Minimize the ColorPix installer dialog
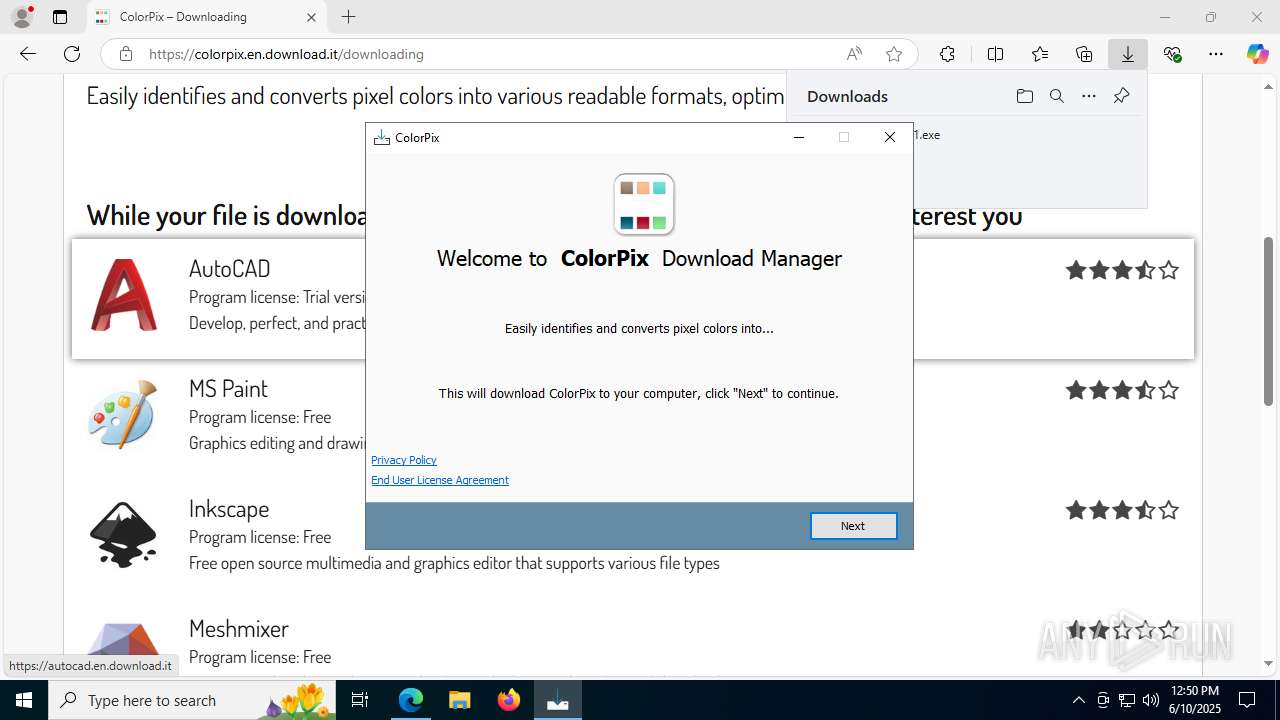 pyautogui.click(x=799, y=138)
